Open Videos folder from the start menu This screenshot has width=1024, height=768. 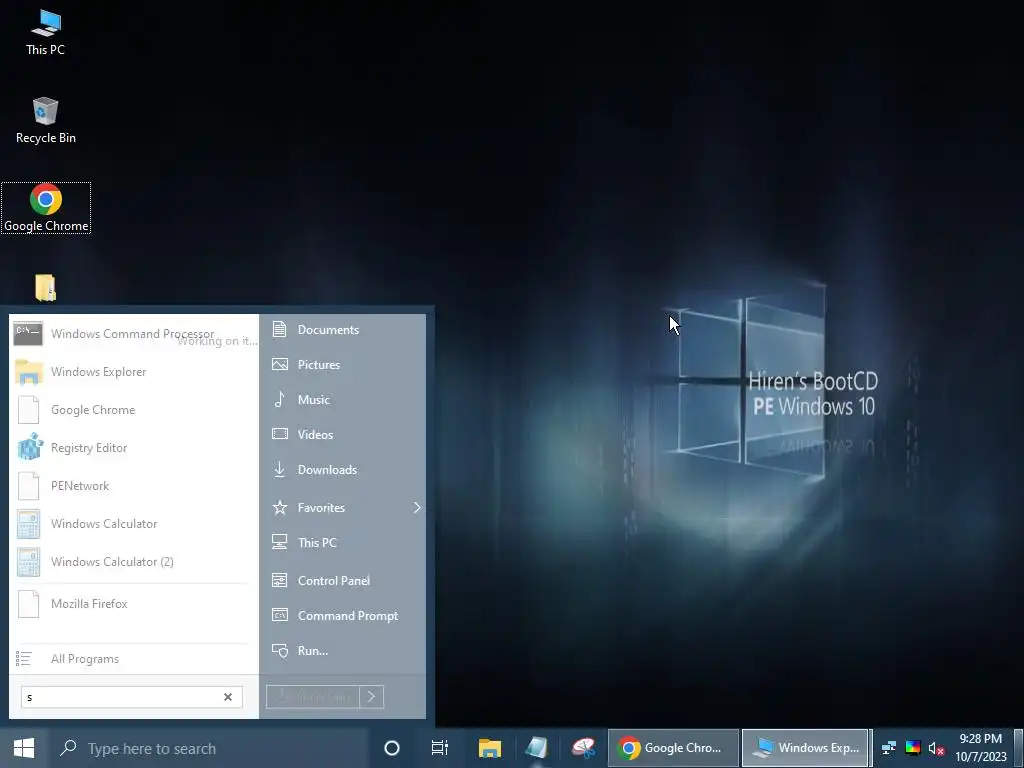343,434
